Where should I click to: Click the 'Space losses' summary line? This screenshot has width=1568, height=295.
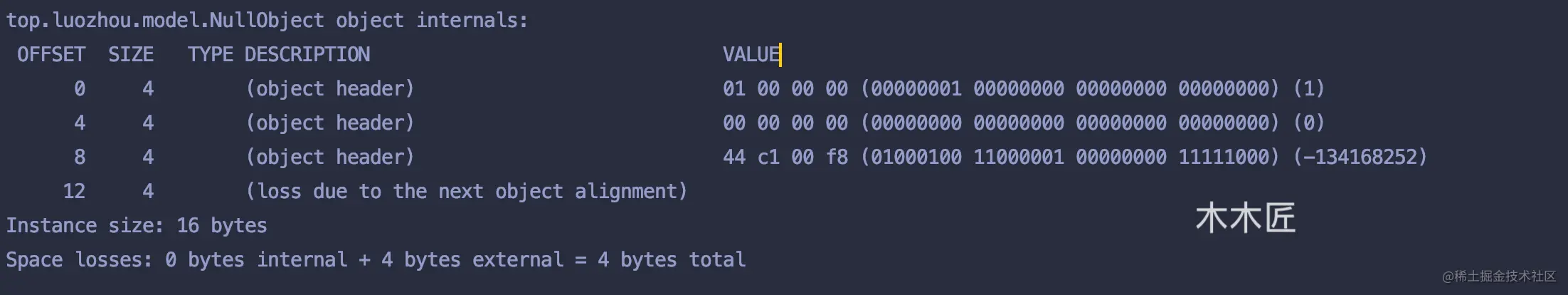coord(376,260)
